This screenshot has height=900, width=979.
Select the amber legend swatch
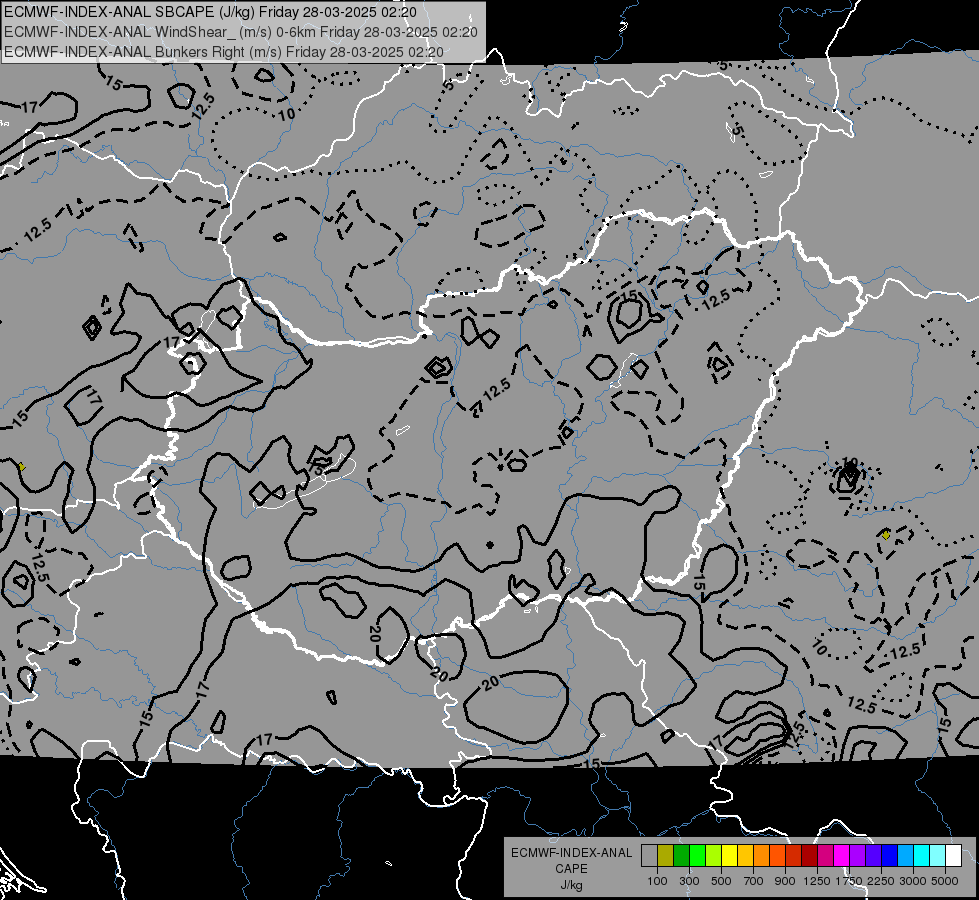(x=745, y=856)
